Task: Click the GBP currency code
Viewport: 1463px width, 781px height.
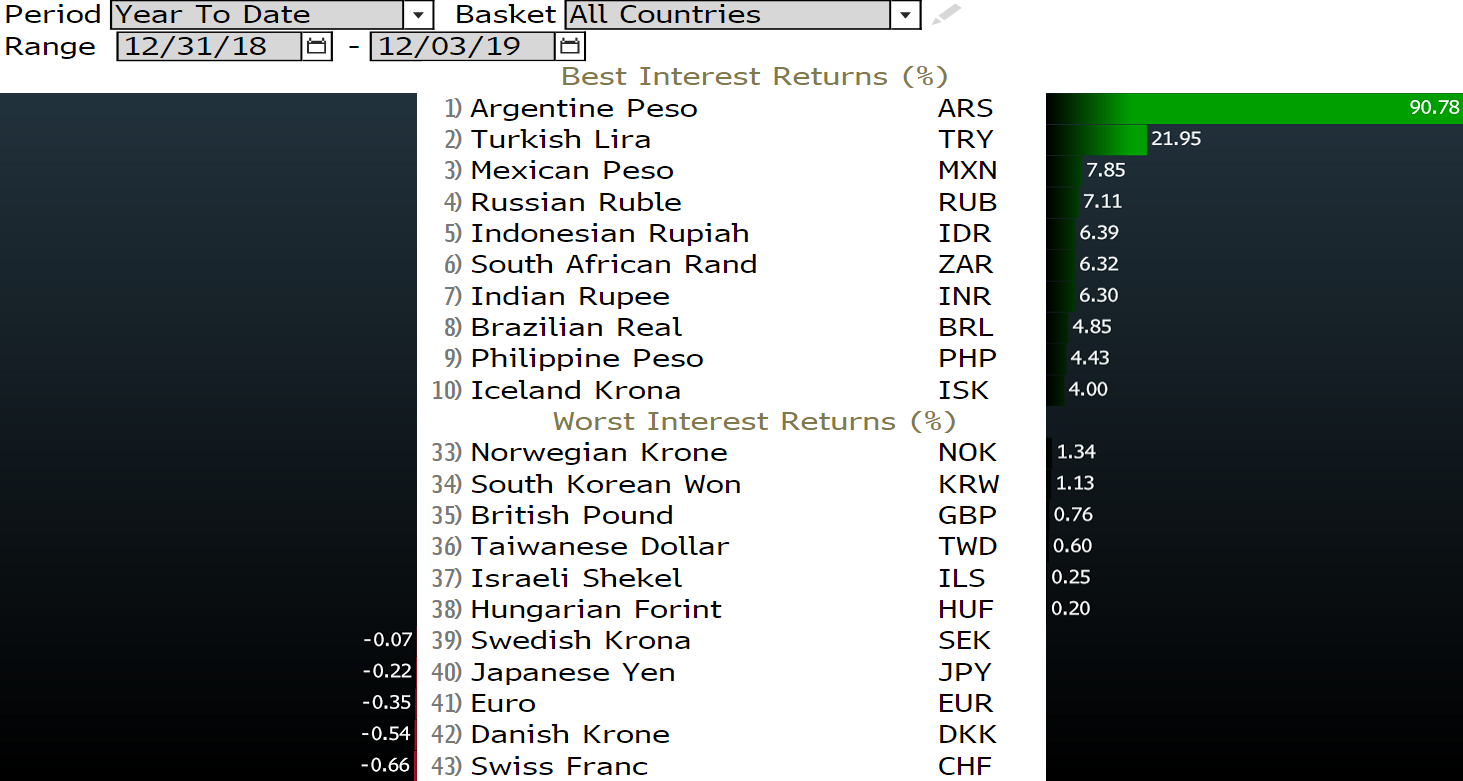Action: [x=968, y=515]
